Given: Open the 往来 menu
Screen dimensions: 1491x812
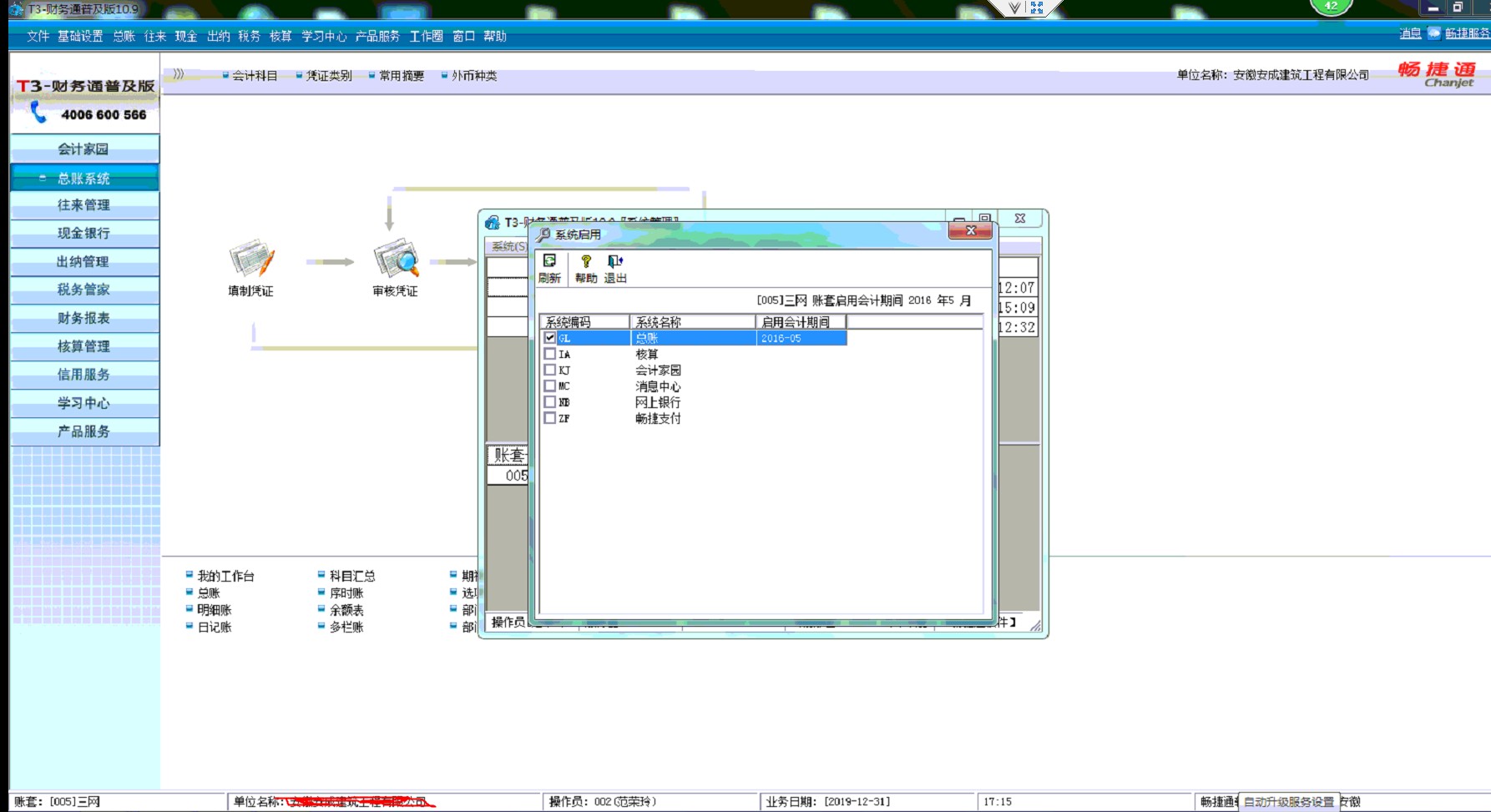Looking at the screenshot, I should point(155,36).
